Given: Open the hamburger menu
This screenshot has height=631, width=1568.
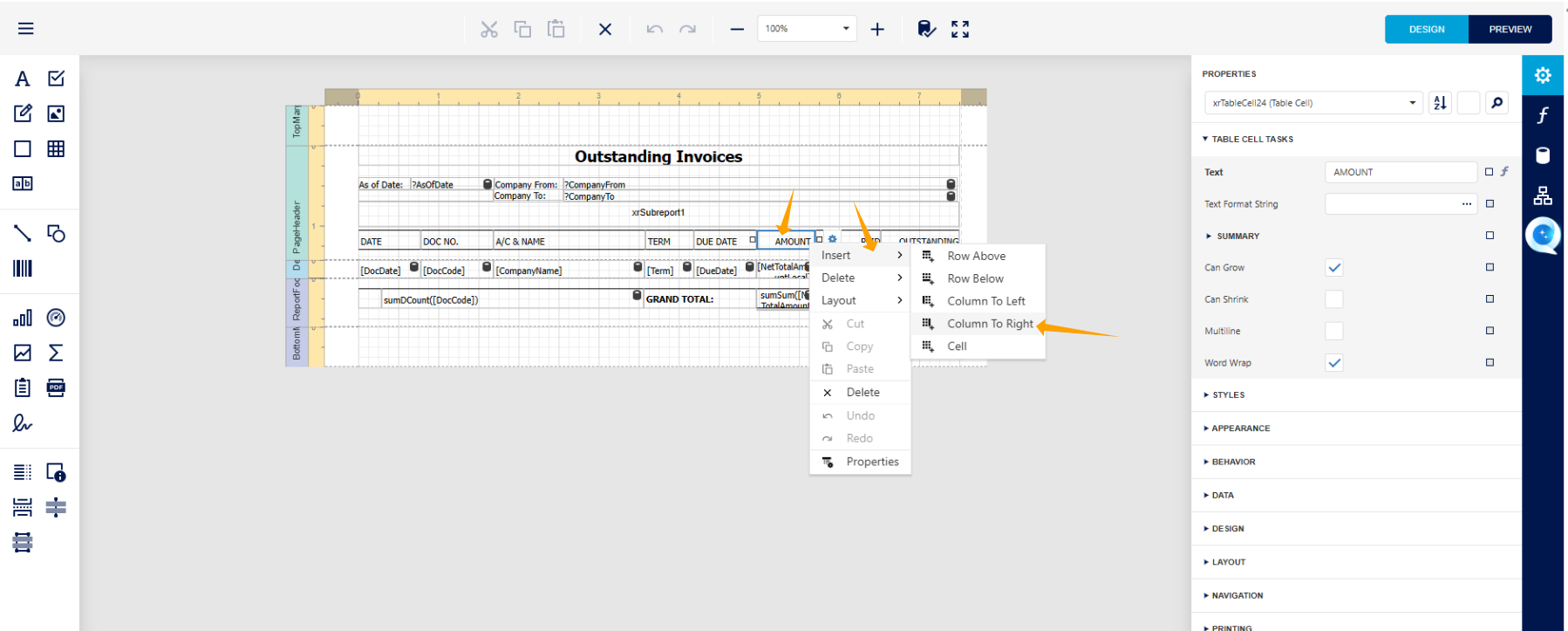Looking at the screenshot, I should click(26, 29).
